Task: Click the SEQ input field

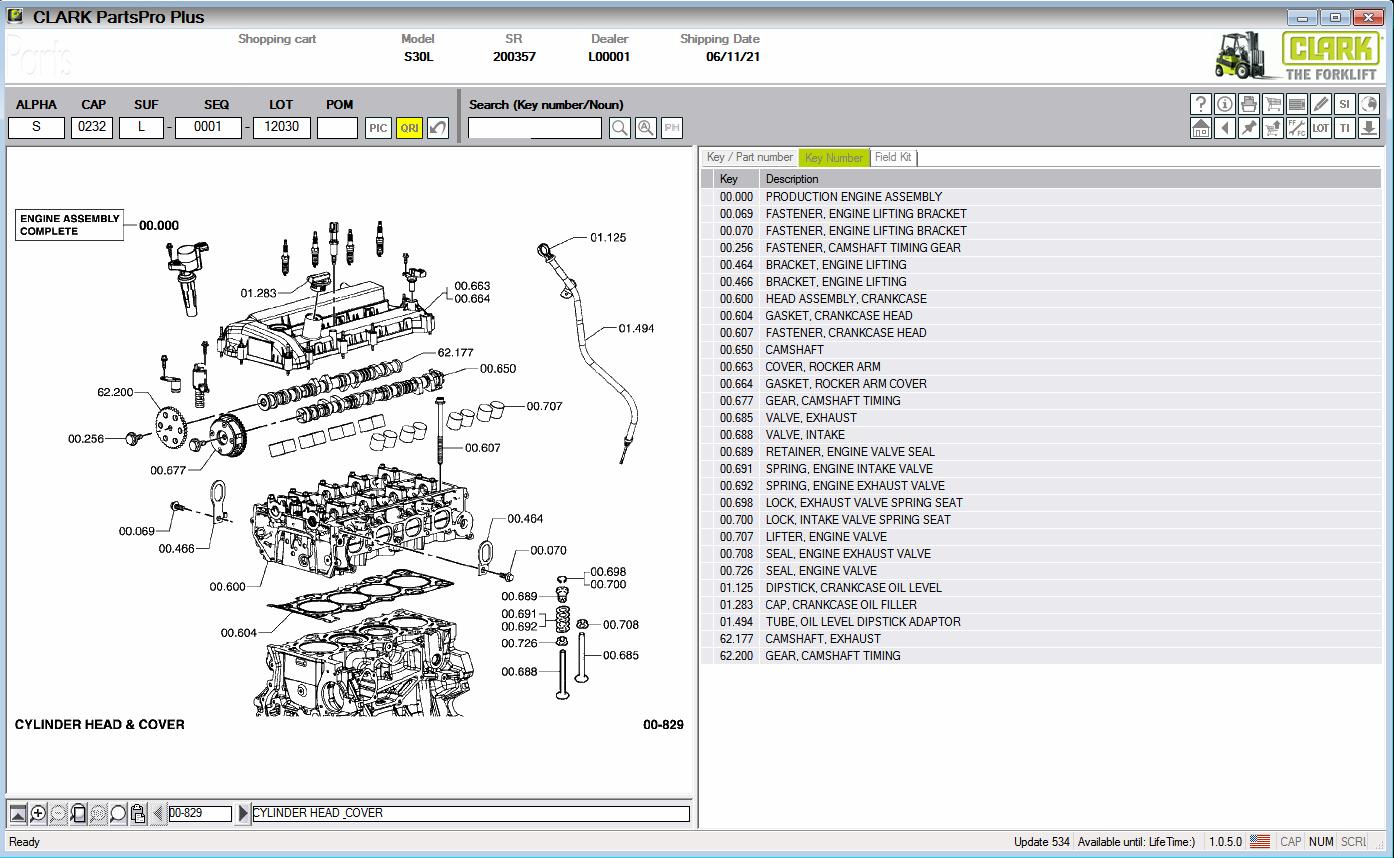Action: (x=208, y=127)
